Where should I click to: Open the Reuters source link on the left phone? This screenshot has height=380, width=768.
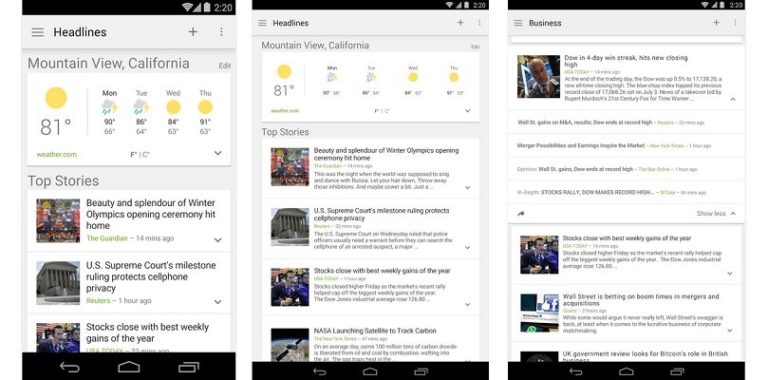(98, 301)
